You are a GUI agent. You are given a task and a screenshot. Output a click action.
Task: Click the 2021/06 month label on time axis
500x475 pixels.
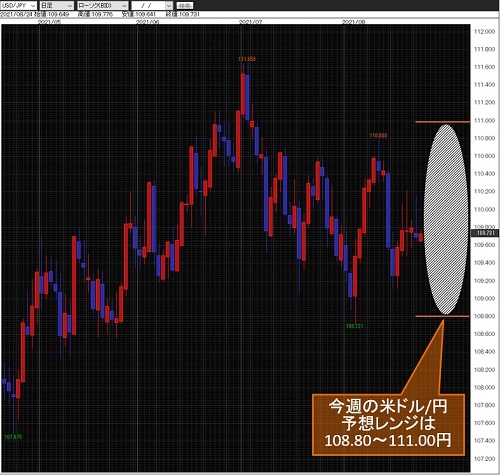(x=148, y=22)
